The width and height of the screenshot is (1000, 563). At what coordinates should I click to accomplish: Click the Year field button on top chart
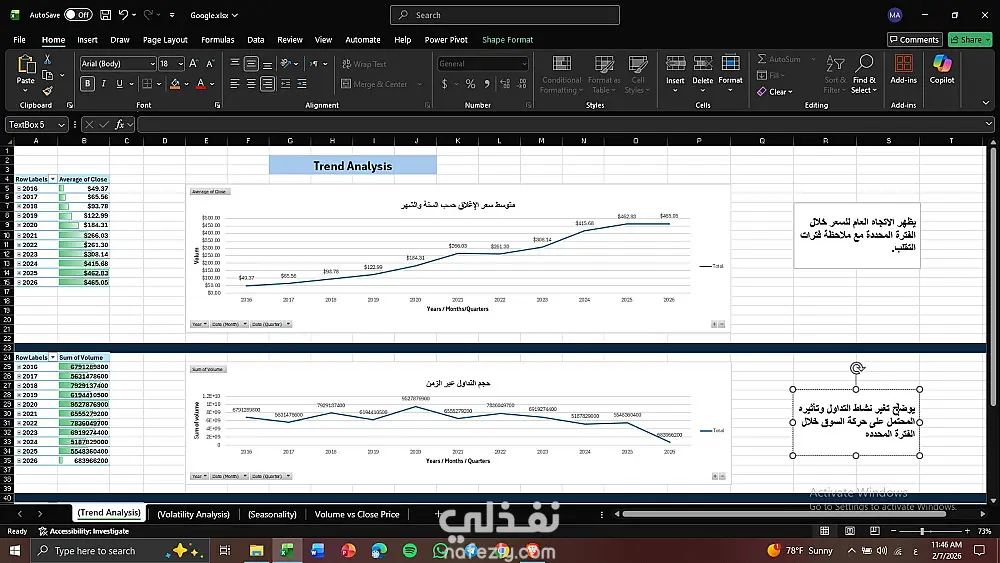pyautogui.click(x=199, y=324)
